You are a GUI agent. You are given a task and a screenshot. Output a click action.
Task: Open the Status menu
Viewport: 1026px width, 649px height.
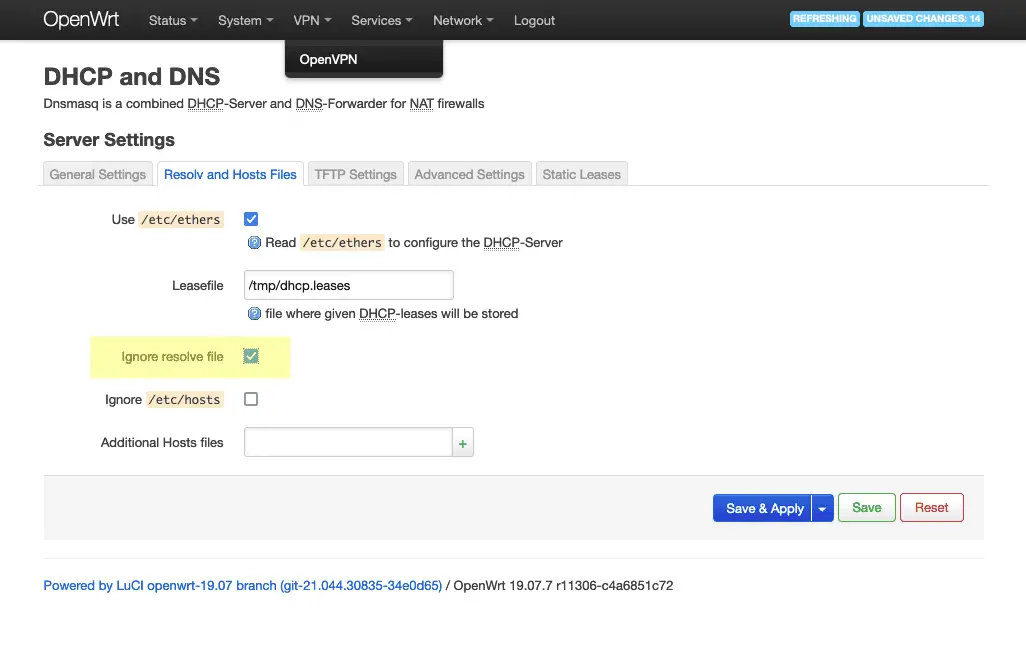click(173, 20)
